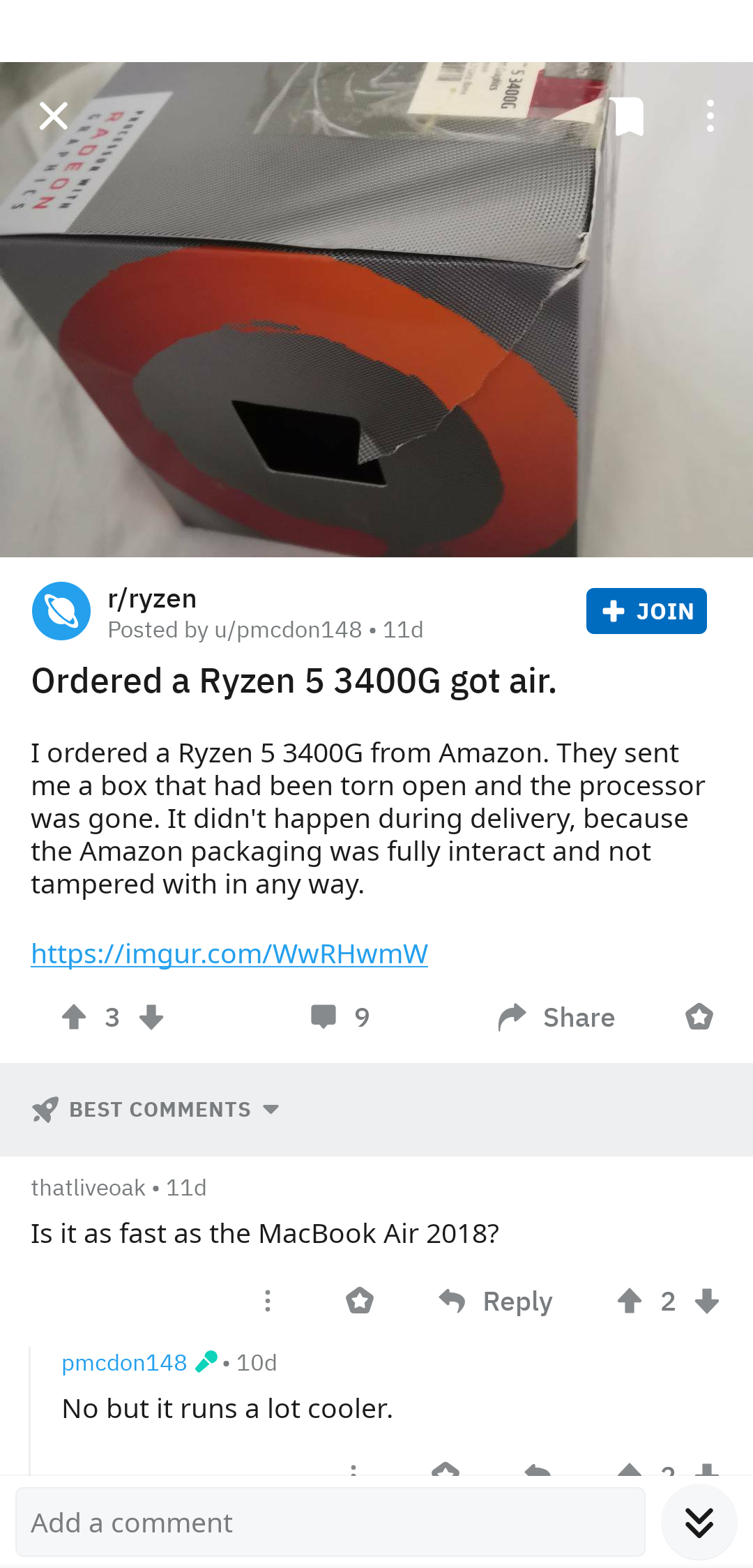Award thatliveoak's comment
This screenshot has height=1568, width=753.
360,1301
